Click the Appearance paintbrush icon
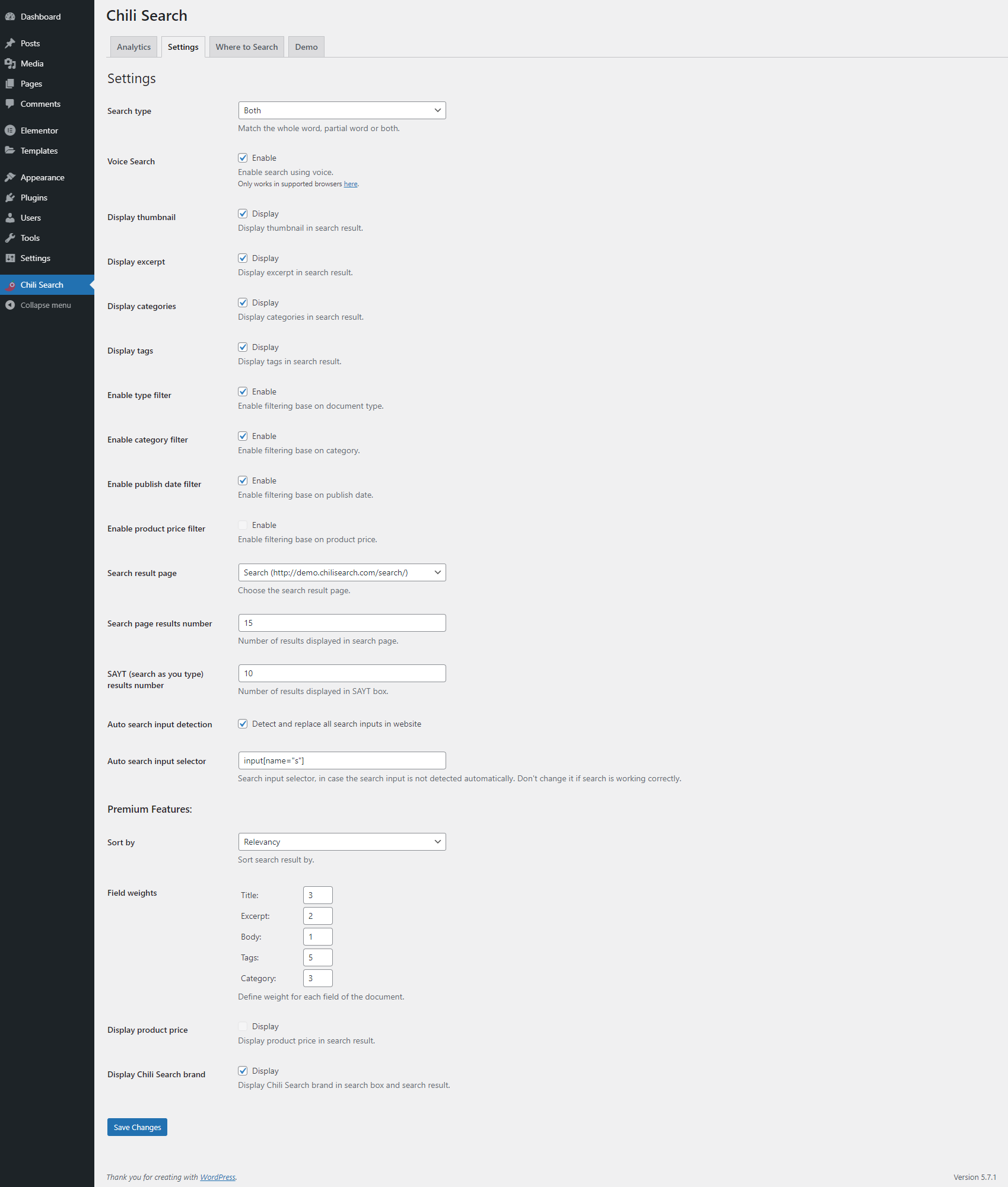 click(x=10, y=177)
